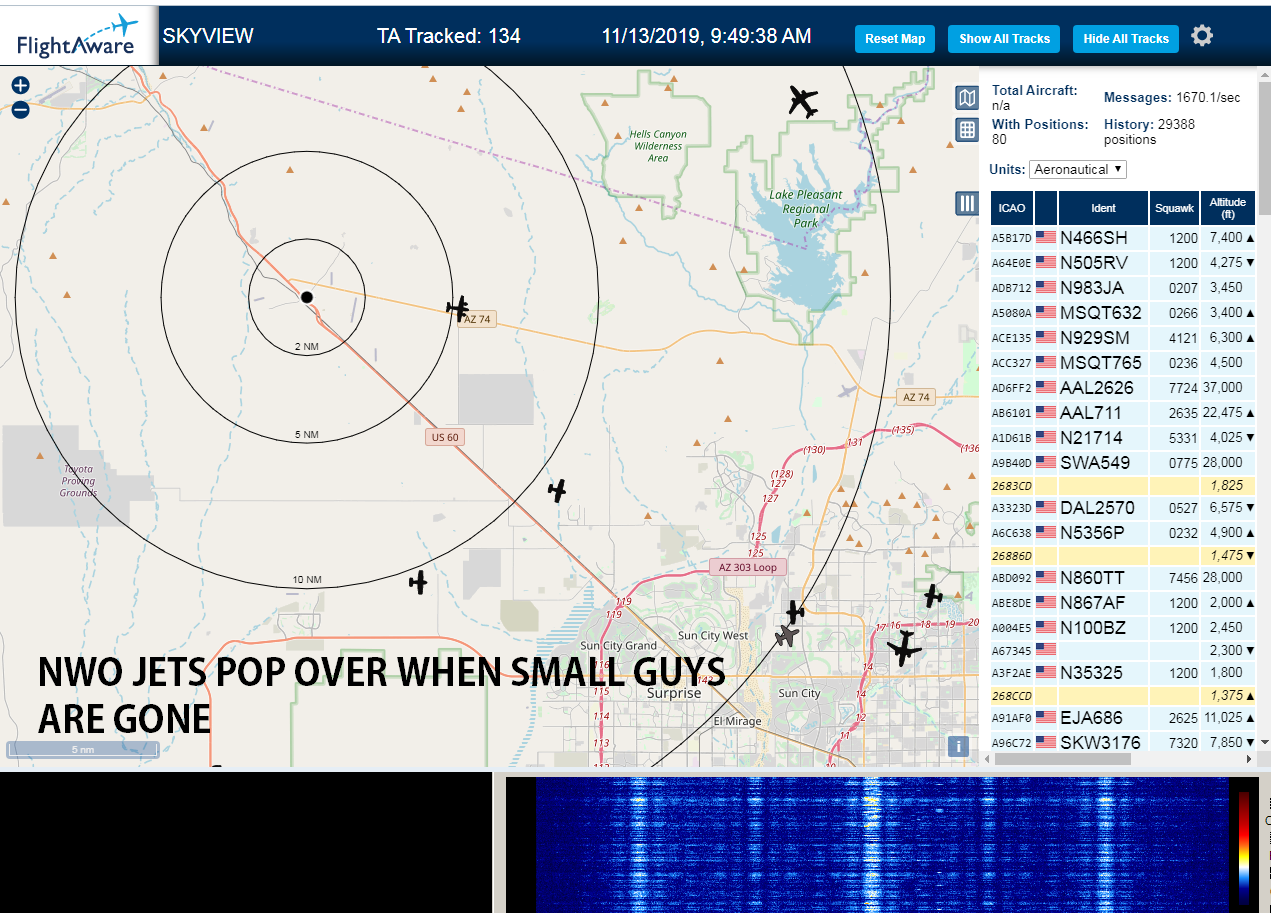Select the gray aircraft near Sun City West

(x=788, y=635)
